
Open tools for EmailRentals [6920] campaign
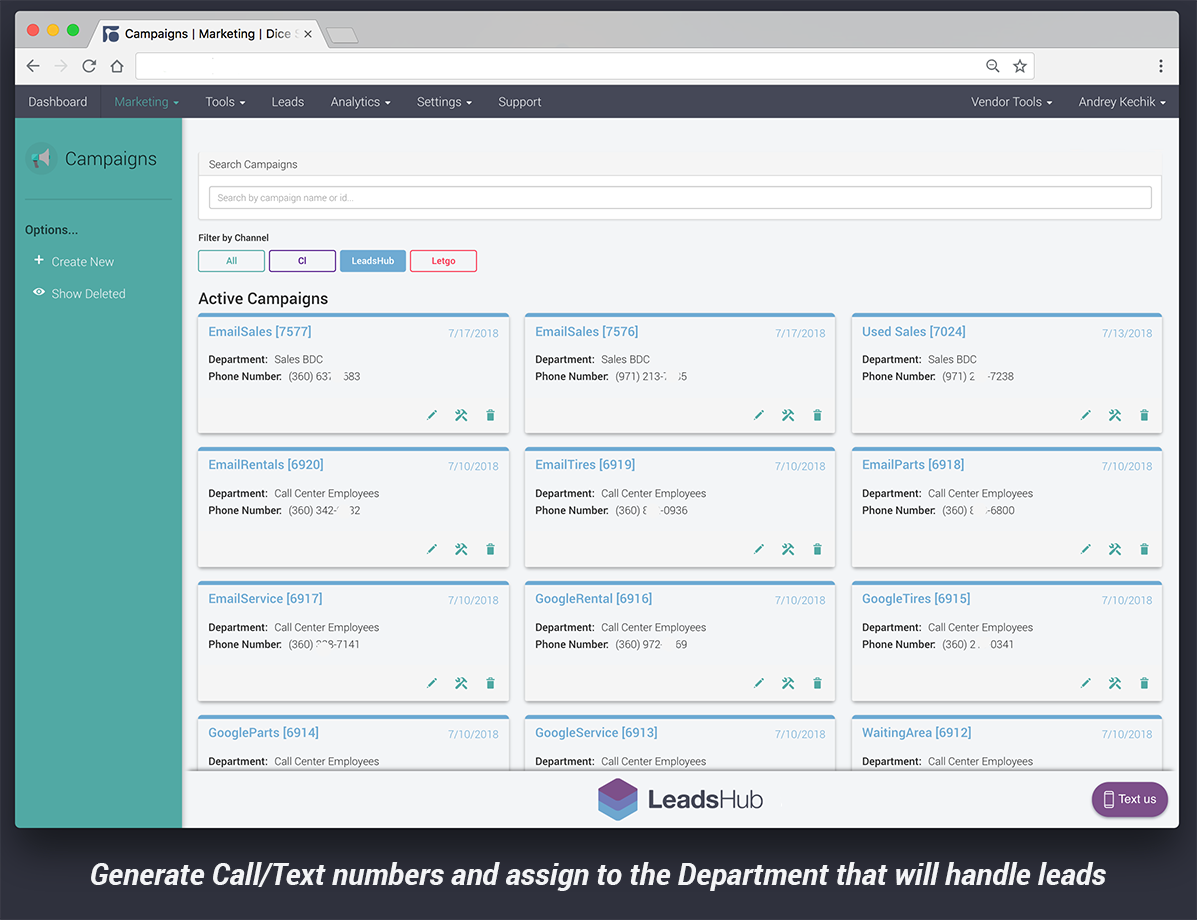461,549
